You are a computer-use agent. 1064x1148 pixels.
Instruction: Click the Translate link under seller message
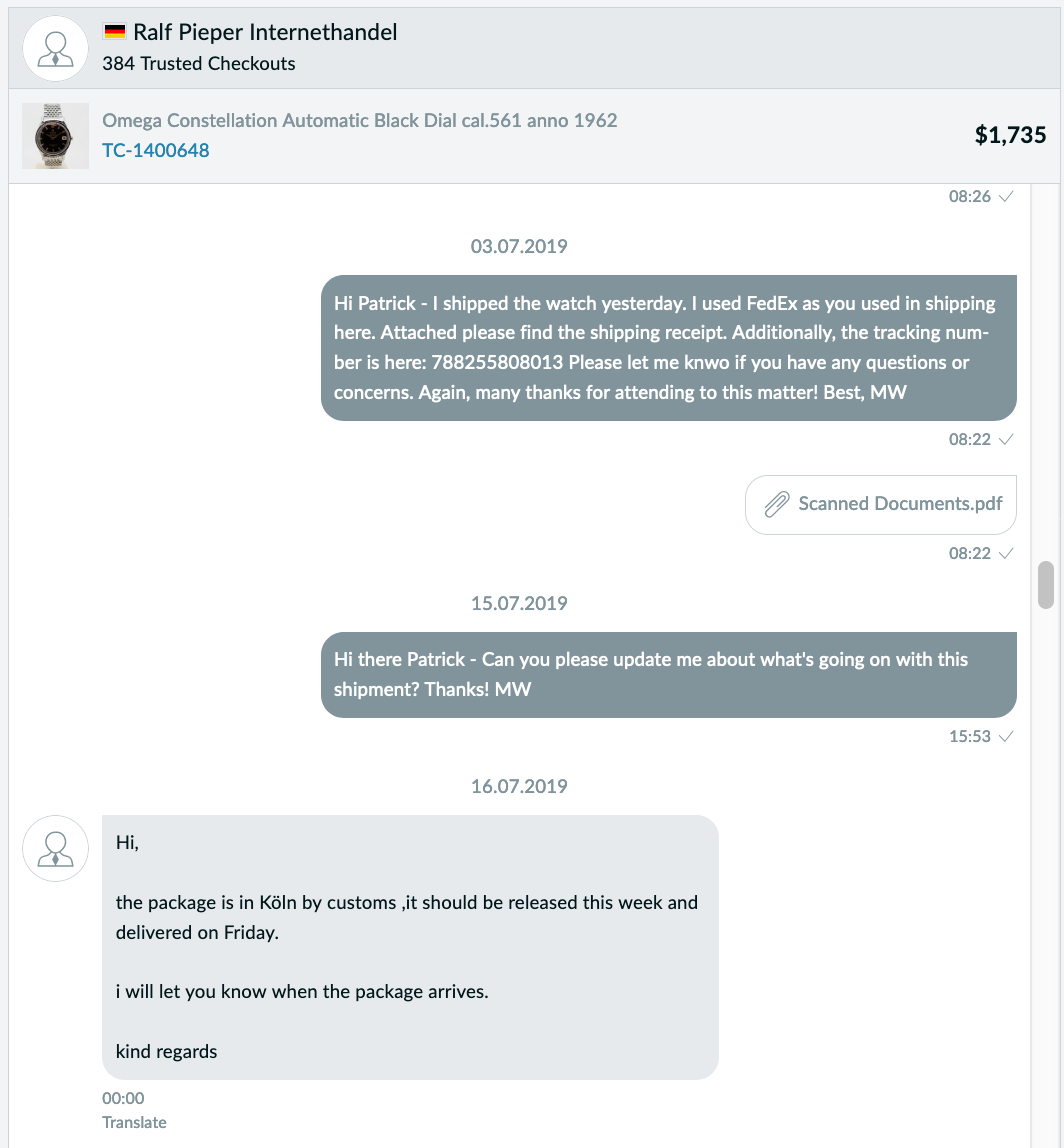[x=134, y=1122]
